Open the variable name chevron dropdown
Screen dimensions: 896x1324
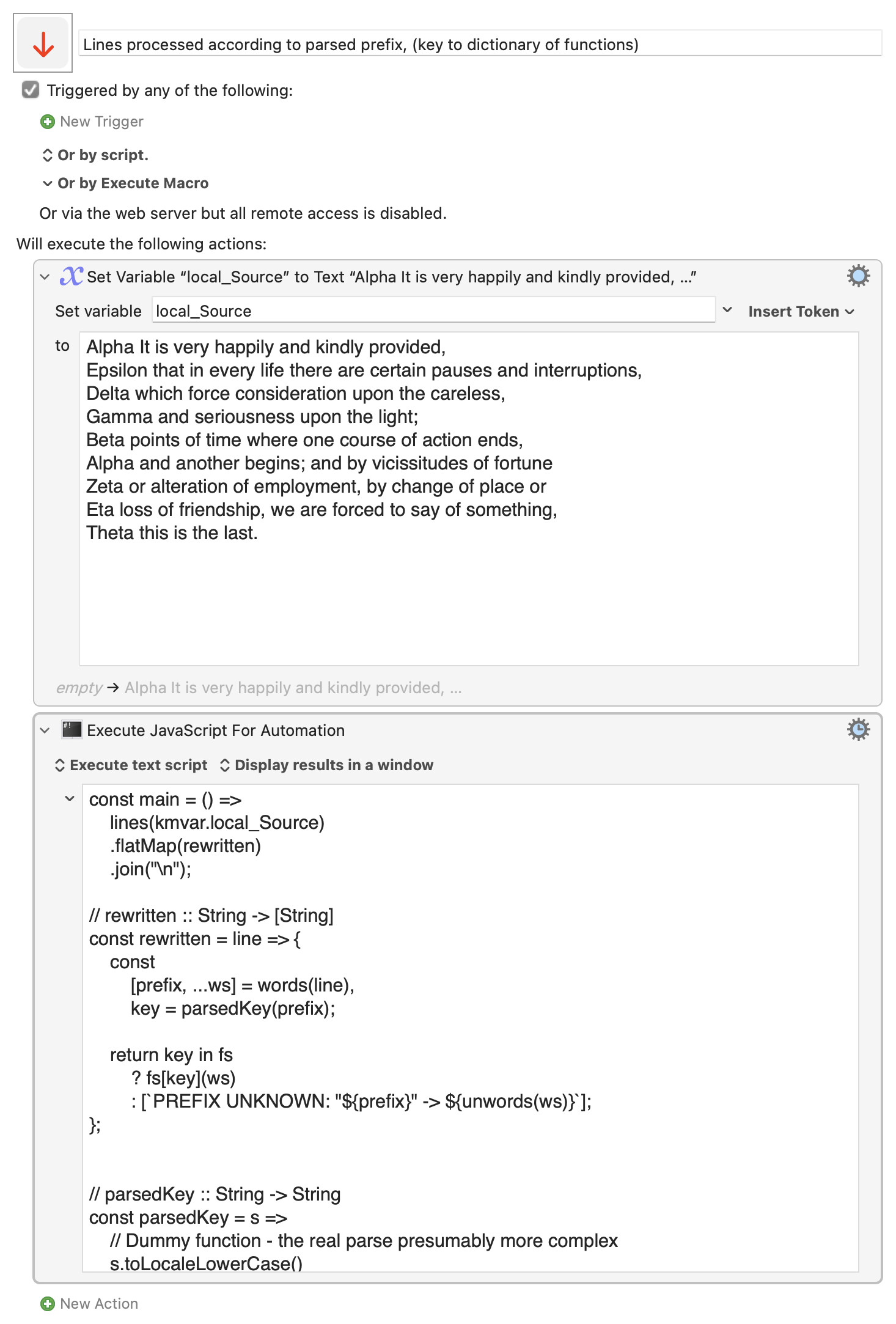tap(727, 310)
